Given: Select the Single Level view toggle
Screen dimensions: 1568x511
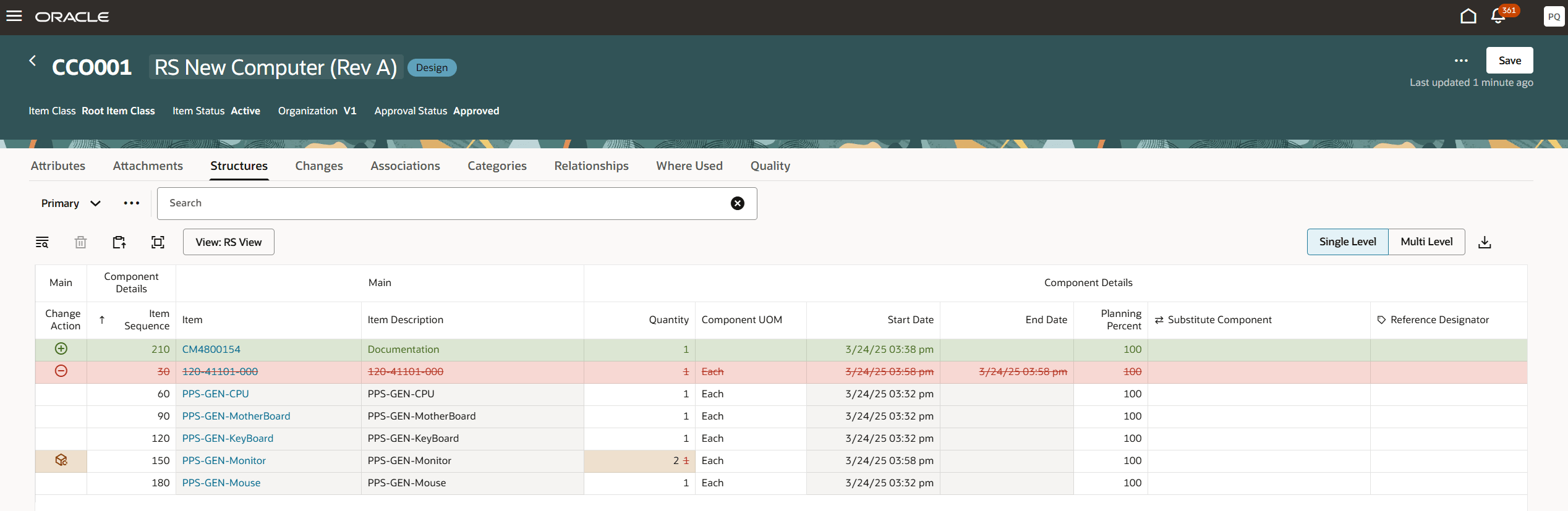Looking at the screenshot, I should pos(1348,242).
